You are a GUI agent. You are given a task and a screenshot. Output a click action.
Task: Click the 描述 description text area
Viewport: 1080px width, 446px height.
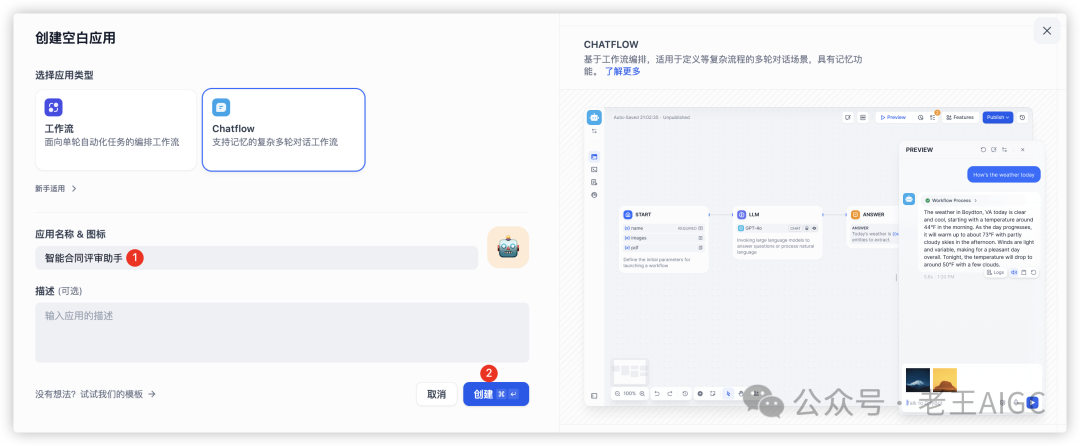coord(282,332)
